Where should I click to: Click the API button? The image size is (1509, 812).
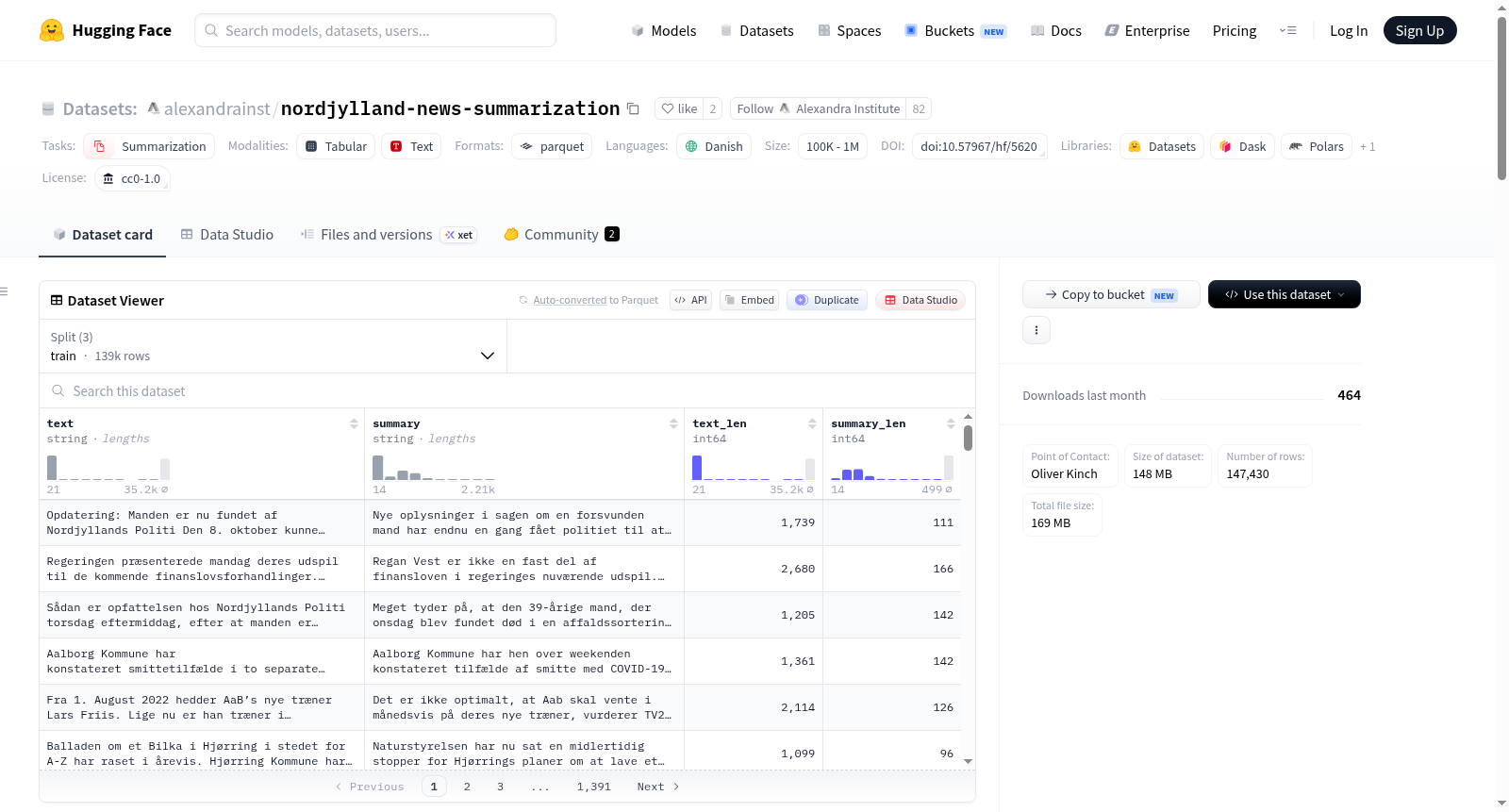(x=690, y=300)
